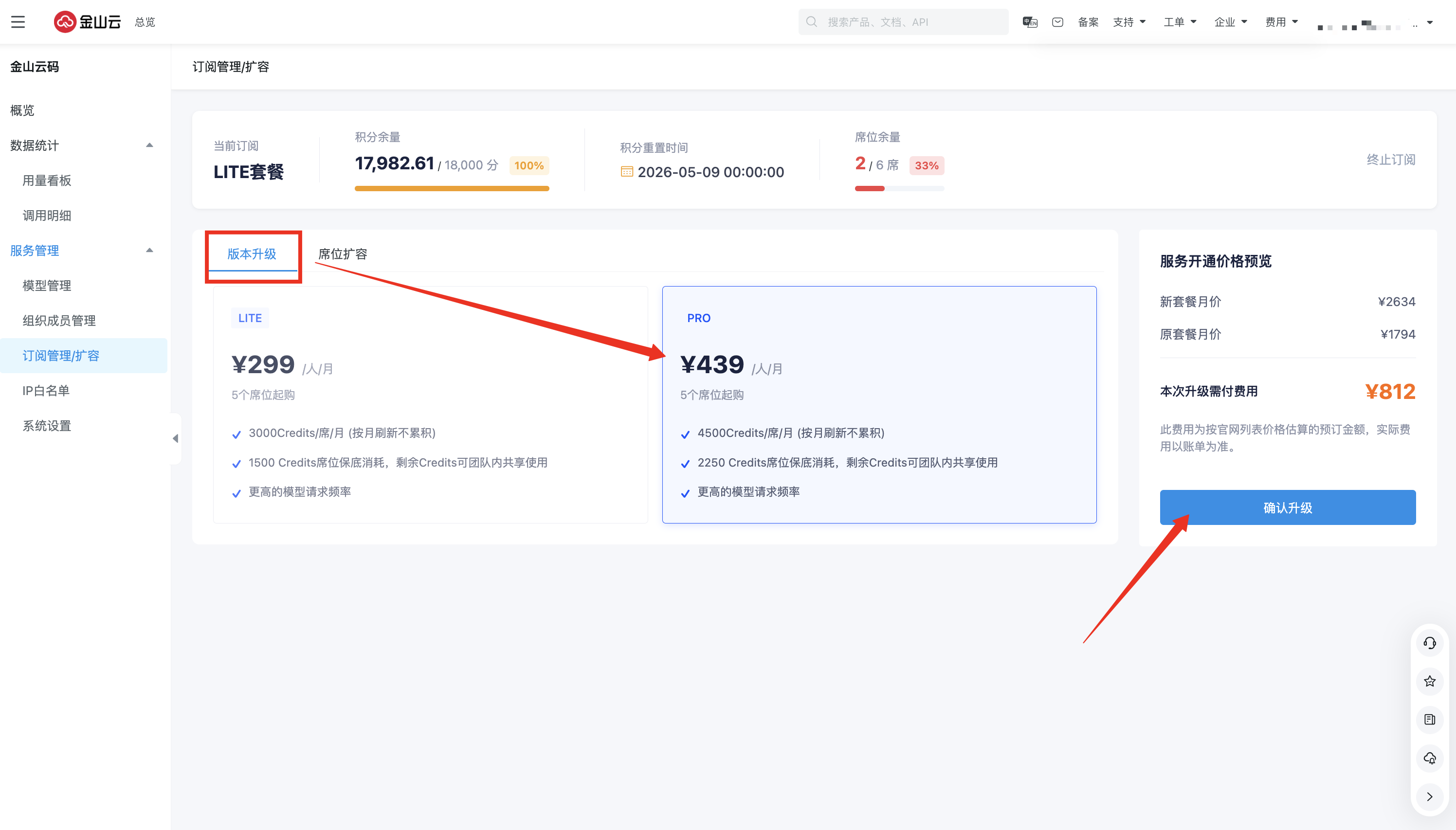This screenshot has height=830, width=1456.
Task: Collapse the 数据统计 menu section
Action: 149,145
